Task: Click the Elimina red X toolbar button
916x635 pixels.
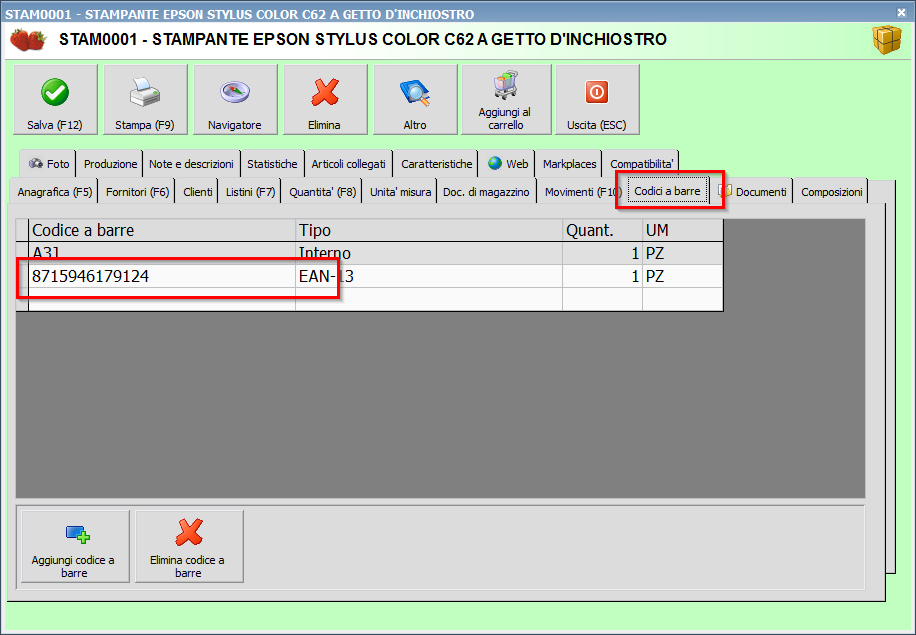Action: point(325,100)
